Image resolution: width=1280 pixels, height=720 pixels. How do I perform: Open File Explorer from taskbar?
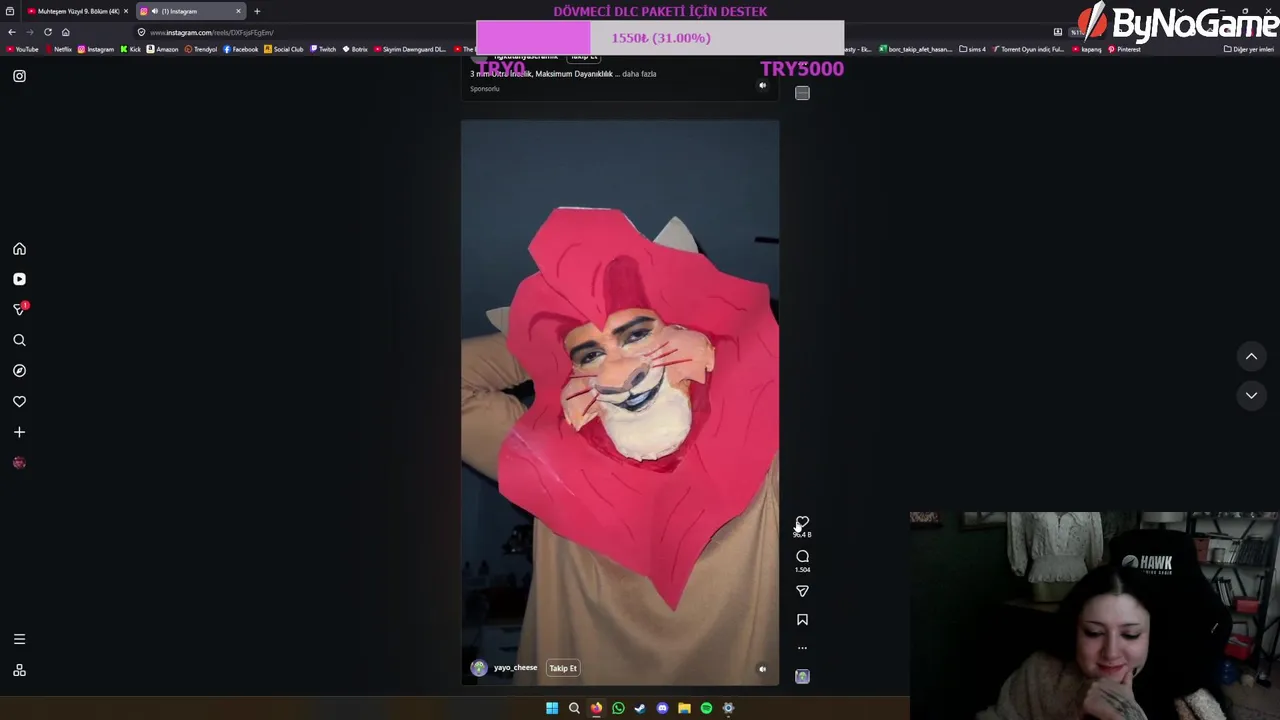(x=684, y=708)
